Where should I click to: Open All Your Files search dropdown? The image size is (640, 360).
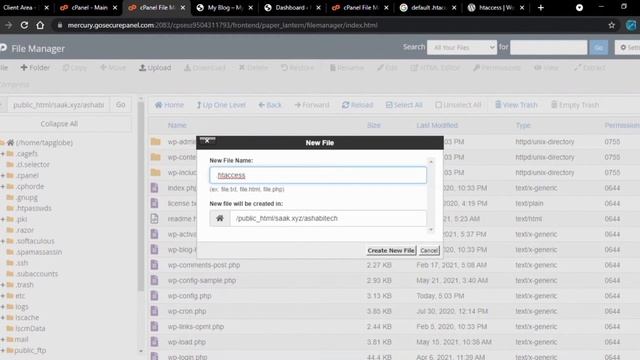(x=462, y=47)
